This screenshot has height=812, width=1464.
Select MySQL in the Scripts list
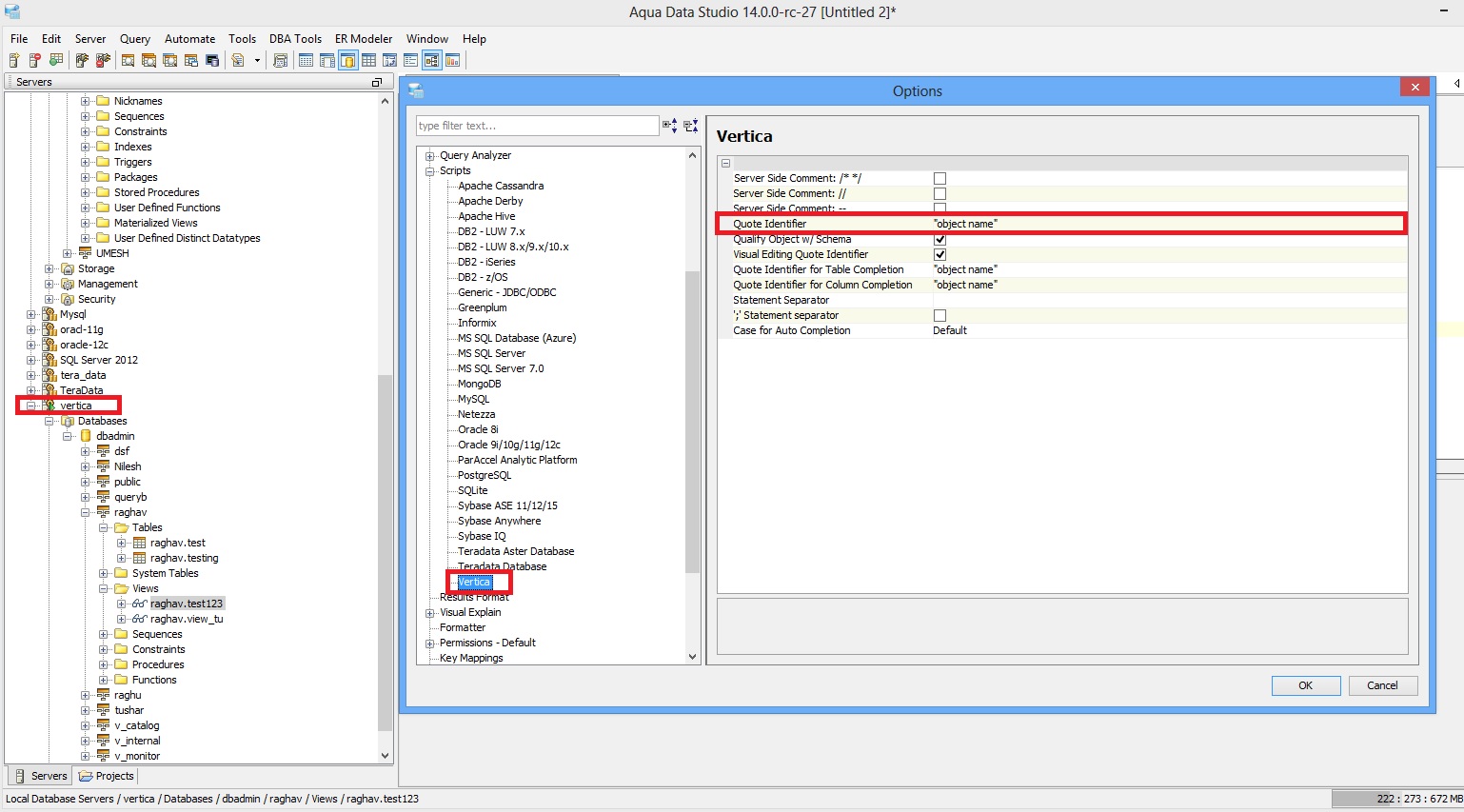pos(473,399)
